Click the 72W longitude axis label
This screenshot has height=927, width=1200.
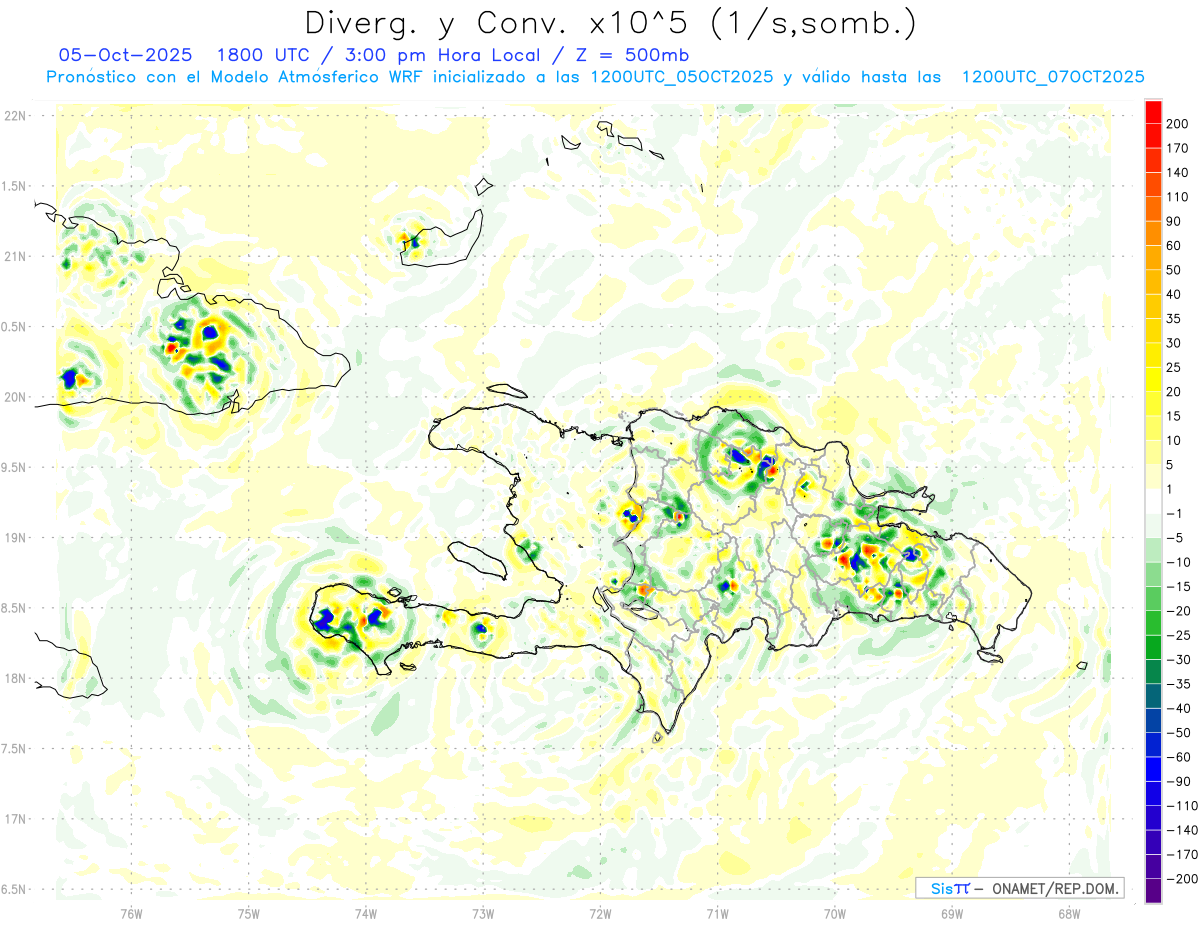tap(600, 914)
